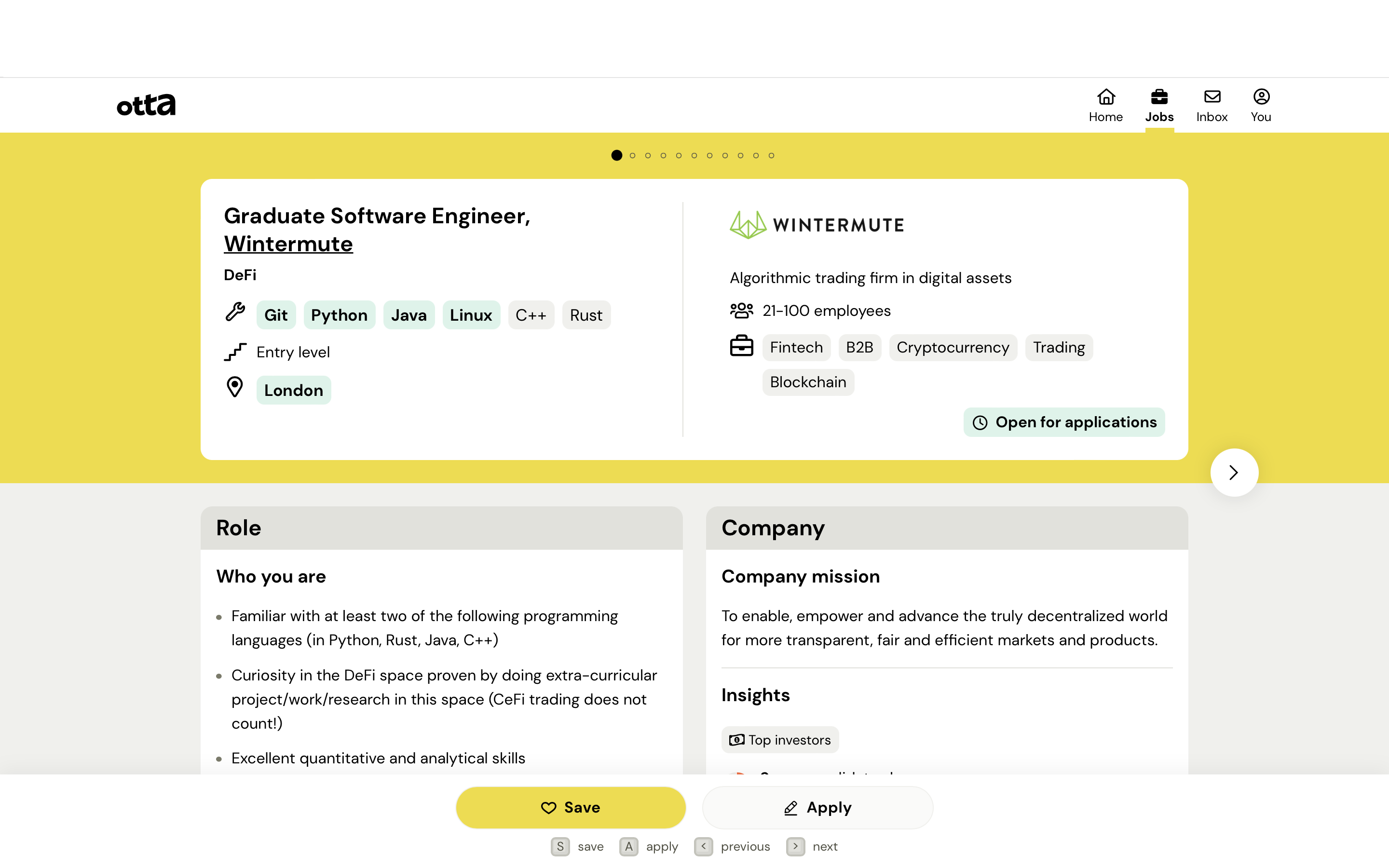Image resolution: width=1389 pixels, height=868 pixels.
Task: Select the Git skill tag
Action: 276,314
